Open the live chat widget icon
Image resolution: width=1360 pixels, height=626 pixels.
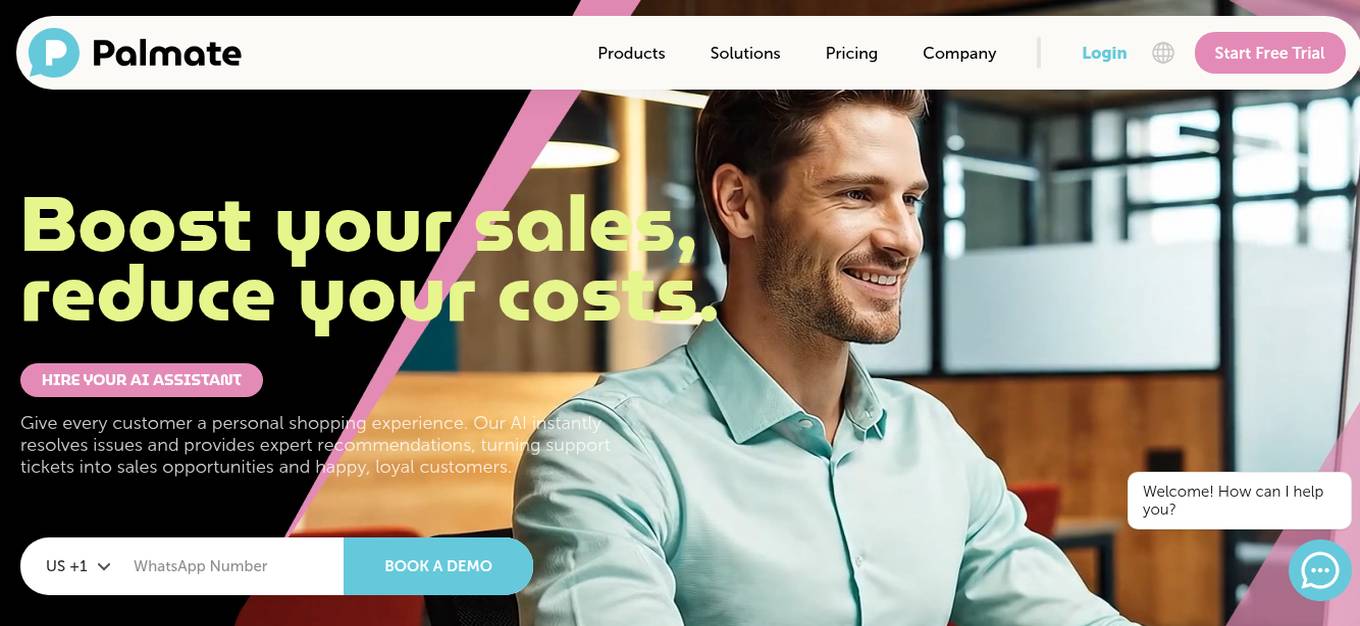tap(1320, 570)
